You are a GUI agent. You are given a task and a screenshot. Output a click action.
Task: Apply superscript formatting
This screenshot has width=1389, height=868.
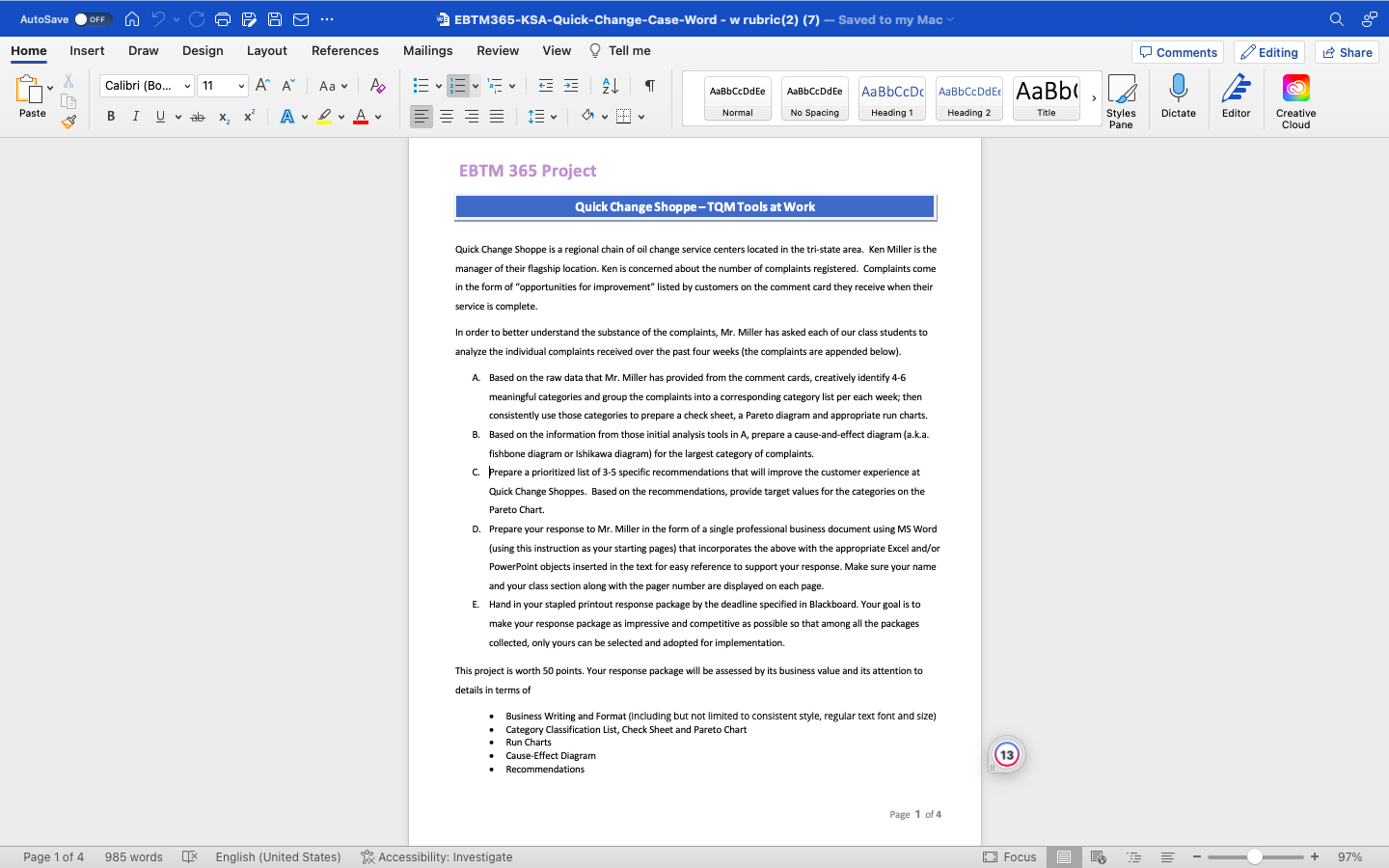pyautogui.click(x=249, y=117)
